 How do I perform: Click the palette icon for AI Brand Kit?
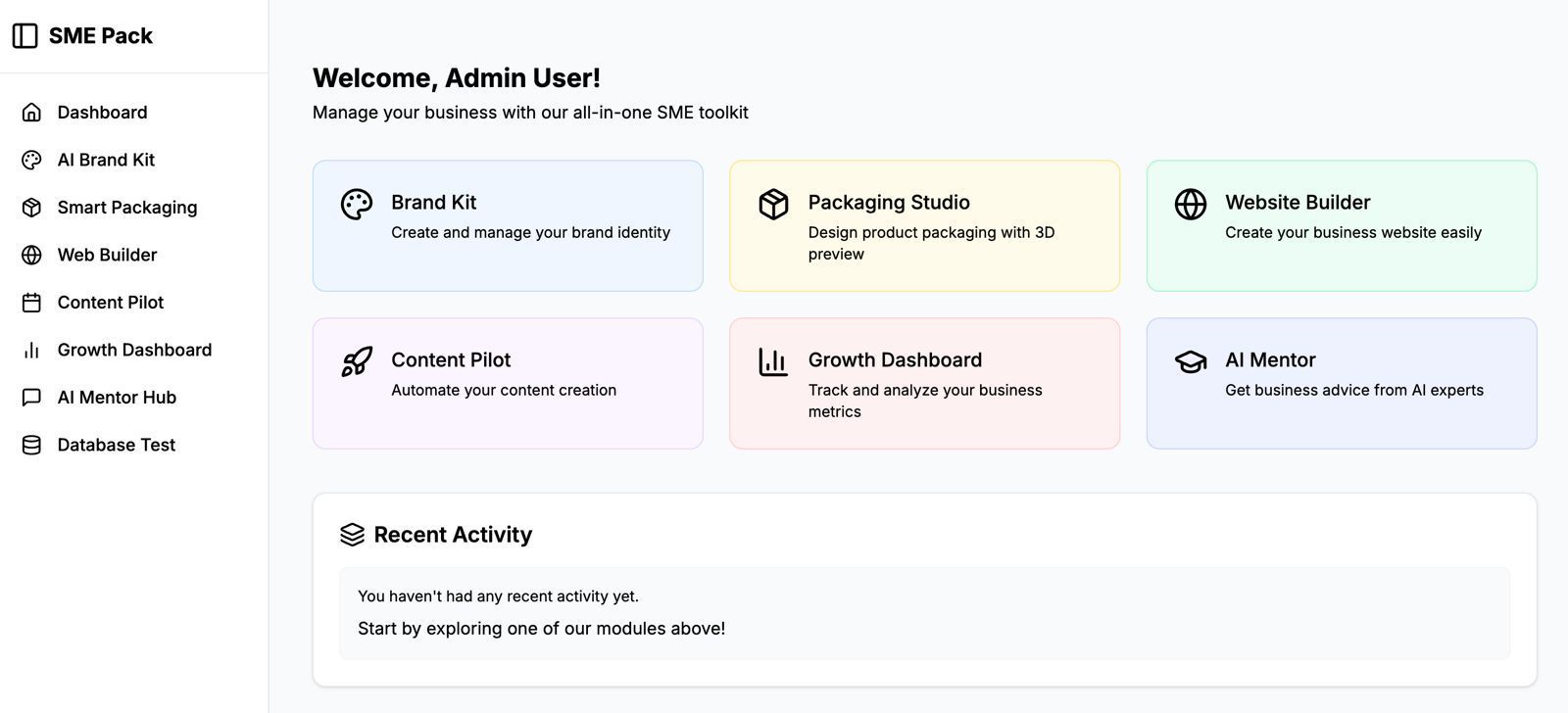[x=31, y=160]
